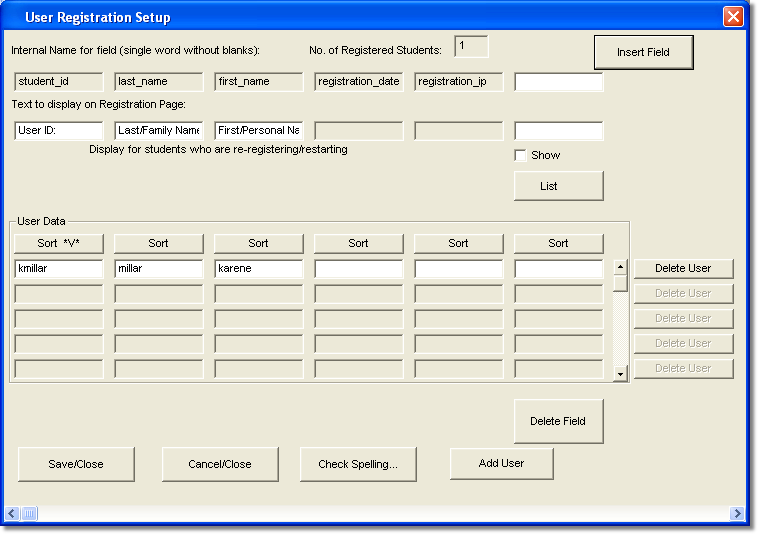Click the 'Text to display on Registration Page:' label
The width and height of the screenshot is (763, 536).
click(x=99, y=104)
